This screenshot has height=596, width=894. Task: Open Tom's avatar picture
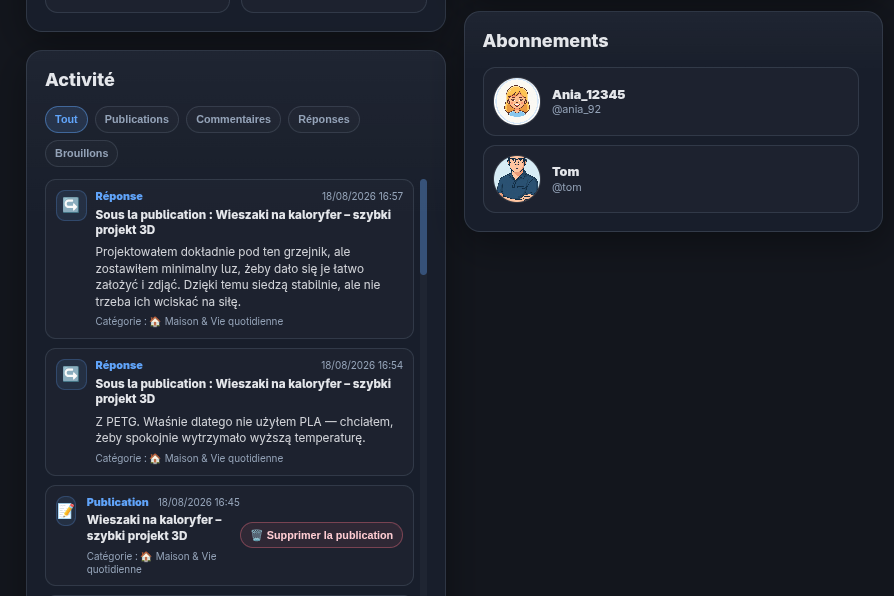517,179
